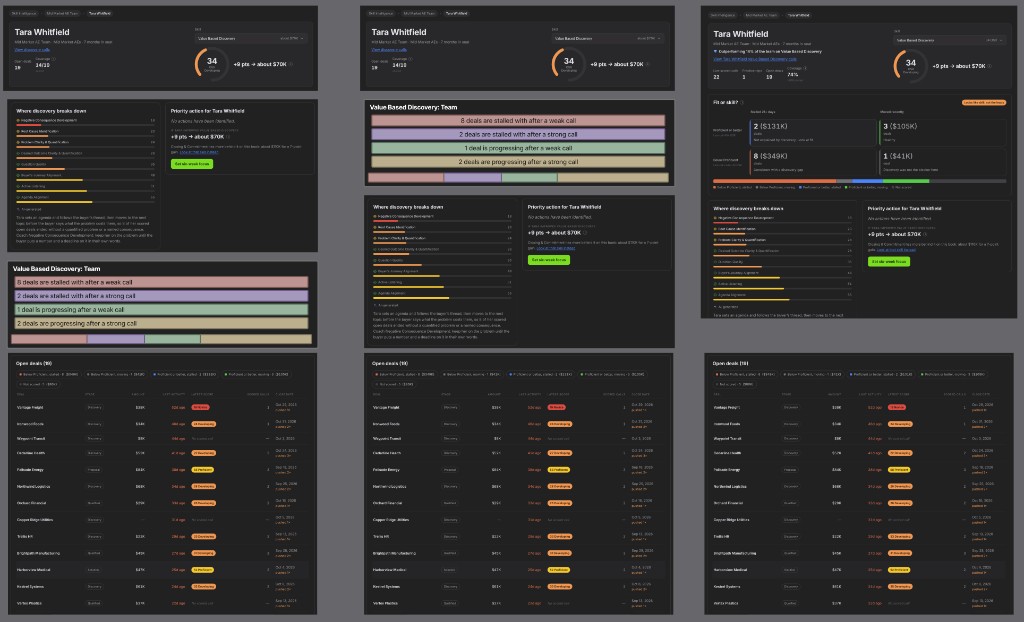Screen dimensions: 1024x622
Task: Click pink '8 deals are stalled' bar in left frame
Action: point(161,282)
